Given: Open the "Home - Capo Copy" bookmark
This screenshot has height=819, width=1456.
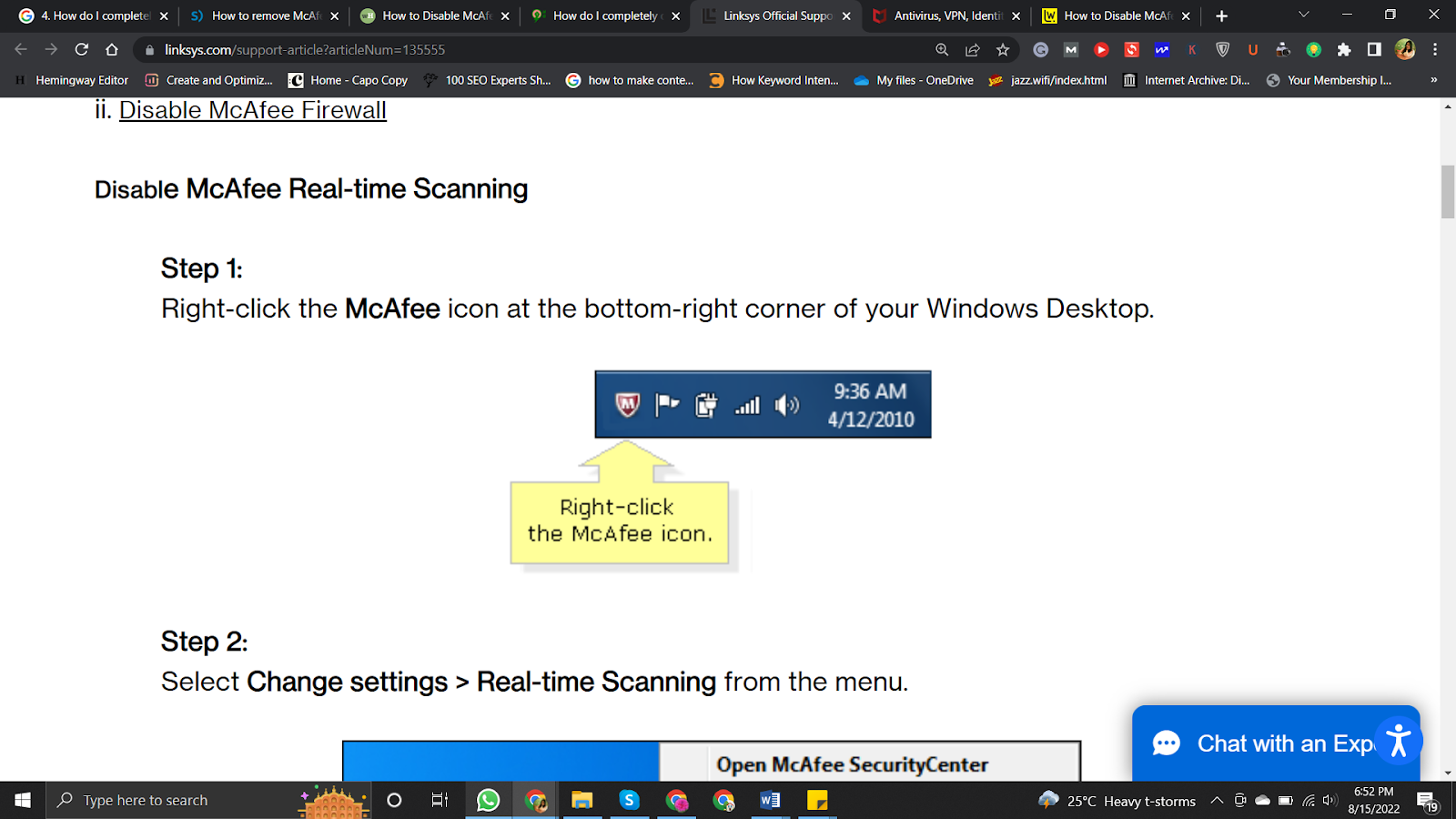Looking at the screenshot, I should pyautogui.click(x=348, y=80).
